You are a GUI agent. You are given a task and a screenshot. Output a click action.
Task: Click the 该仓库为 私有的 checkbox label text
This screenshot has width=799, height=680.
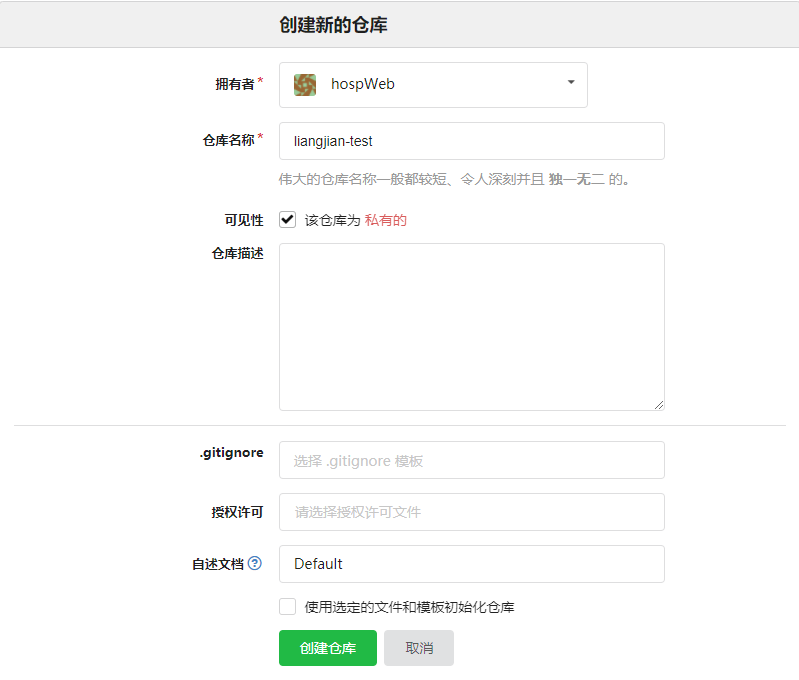tap(355, 220)
